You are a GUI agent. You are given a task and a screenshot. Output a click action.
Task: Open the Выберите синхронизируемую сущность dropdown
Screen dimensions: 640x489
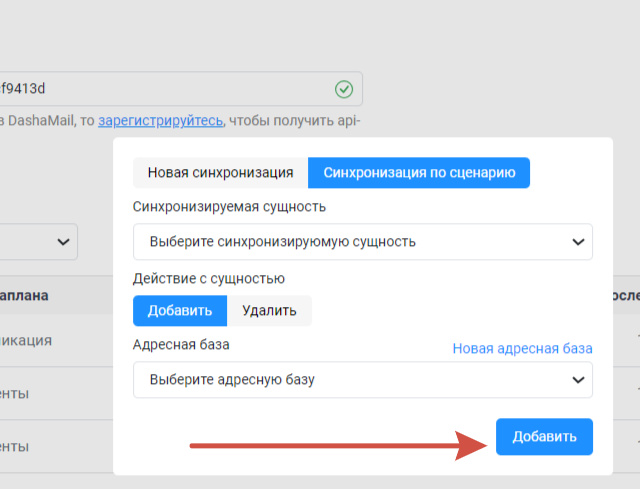click(362, 242)
